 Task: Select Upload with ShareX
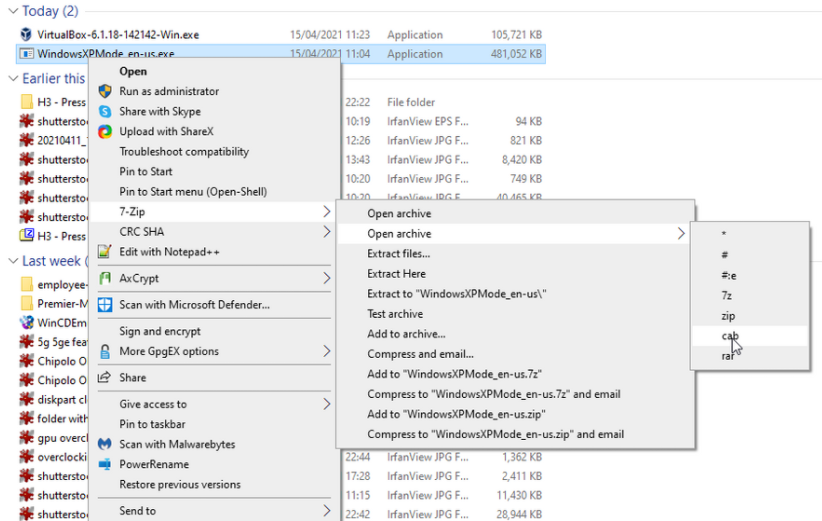[166, 132]
